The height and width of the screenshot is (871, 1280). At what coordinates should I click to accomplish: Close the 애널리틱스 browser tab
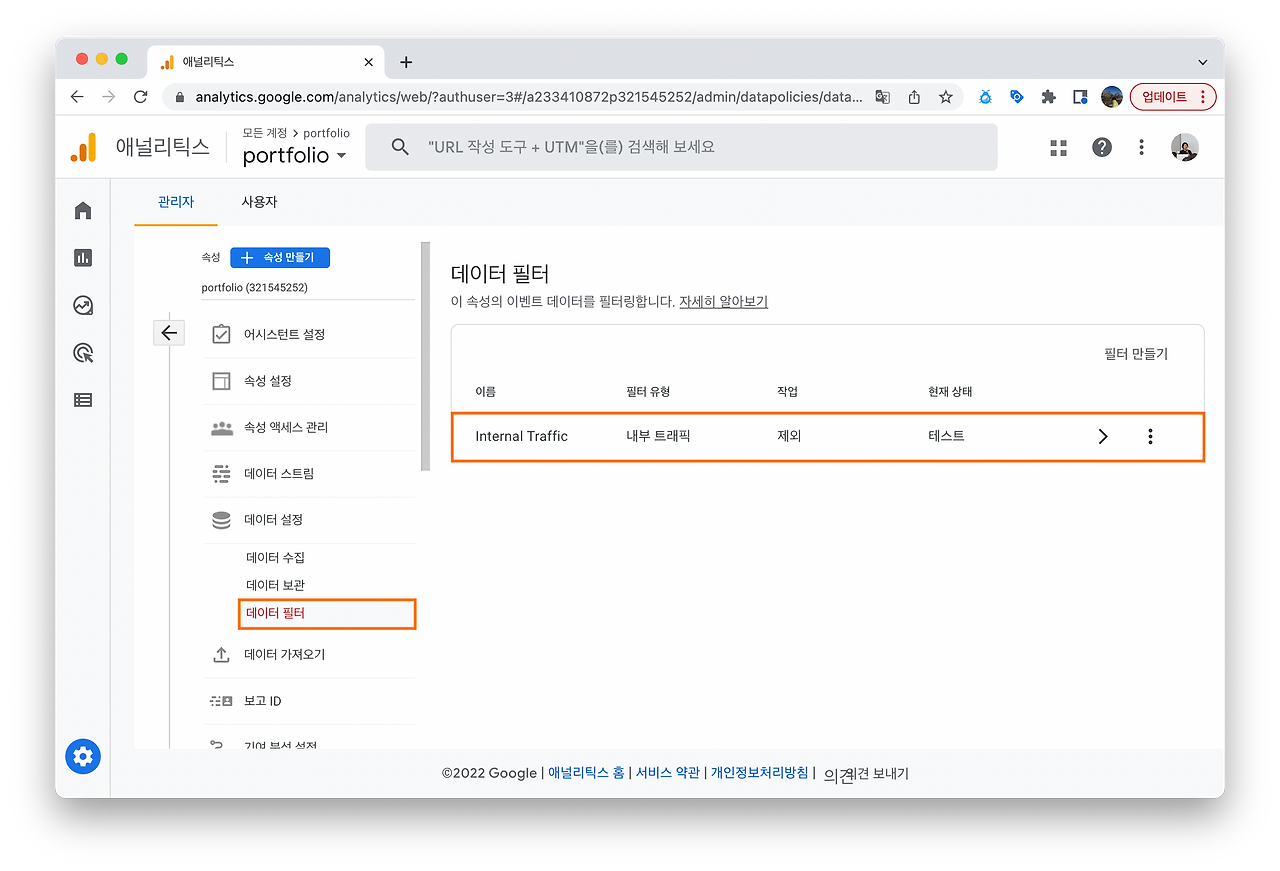coord(369,62)
